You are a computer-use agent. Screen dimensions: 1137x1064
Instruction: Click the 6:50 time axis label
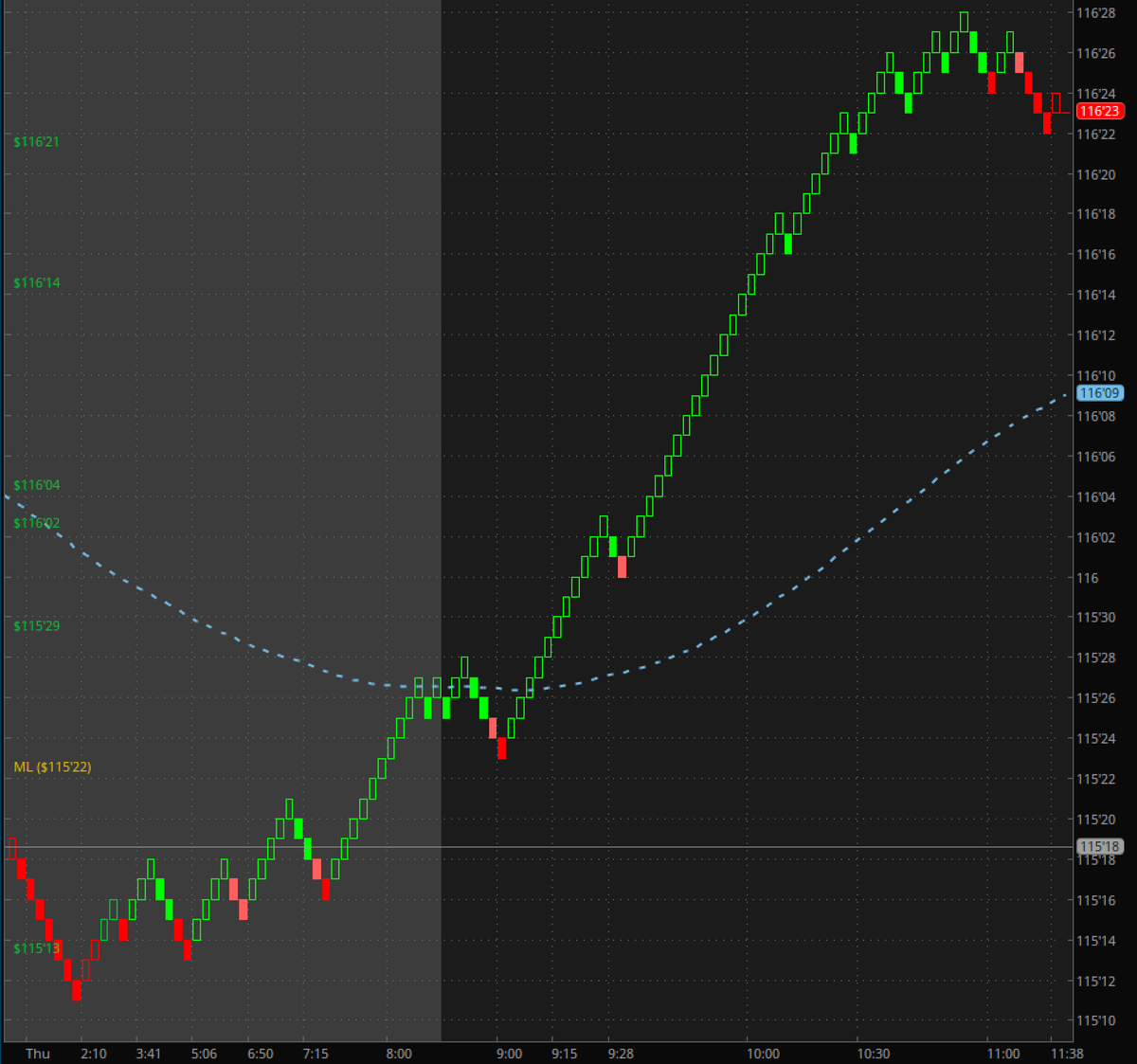[x=261, y=1054]
